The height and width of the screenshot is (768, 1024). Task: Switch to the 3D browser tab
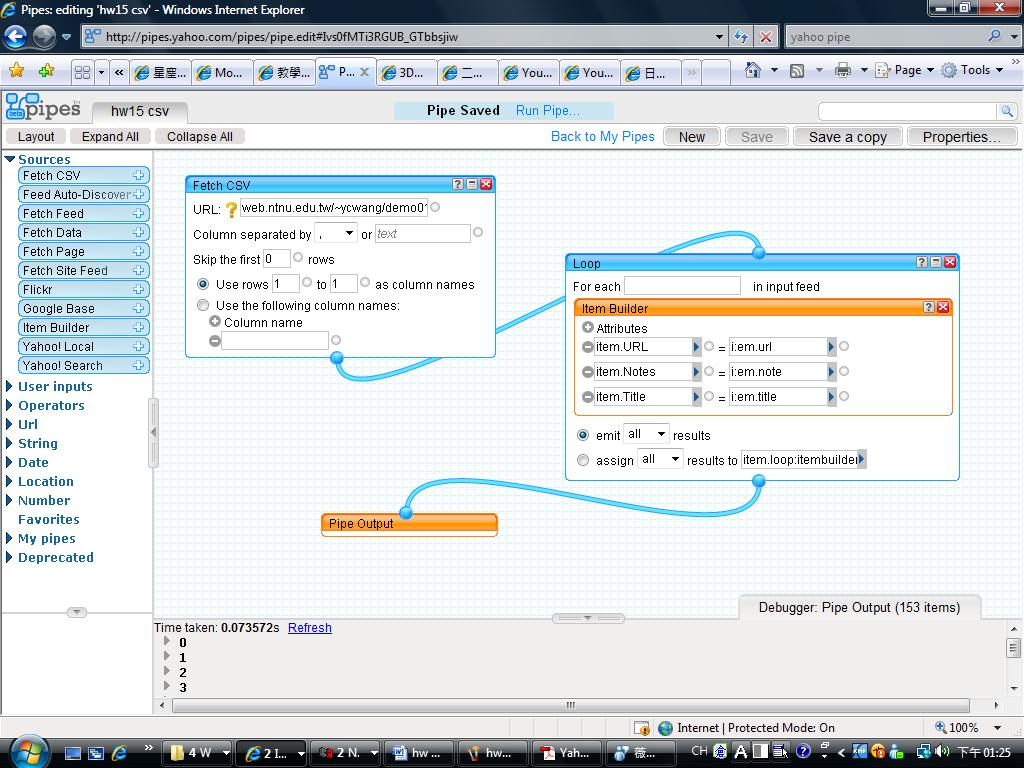click(x=404, y=72)
